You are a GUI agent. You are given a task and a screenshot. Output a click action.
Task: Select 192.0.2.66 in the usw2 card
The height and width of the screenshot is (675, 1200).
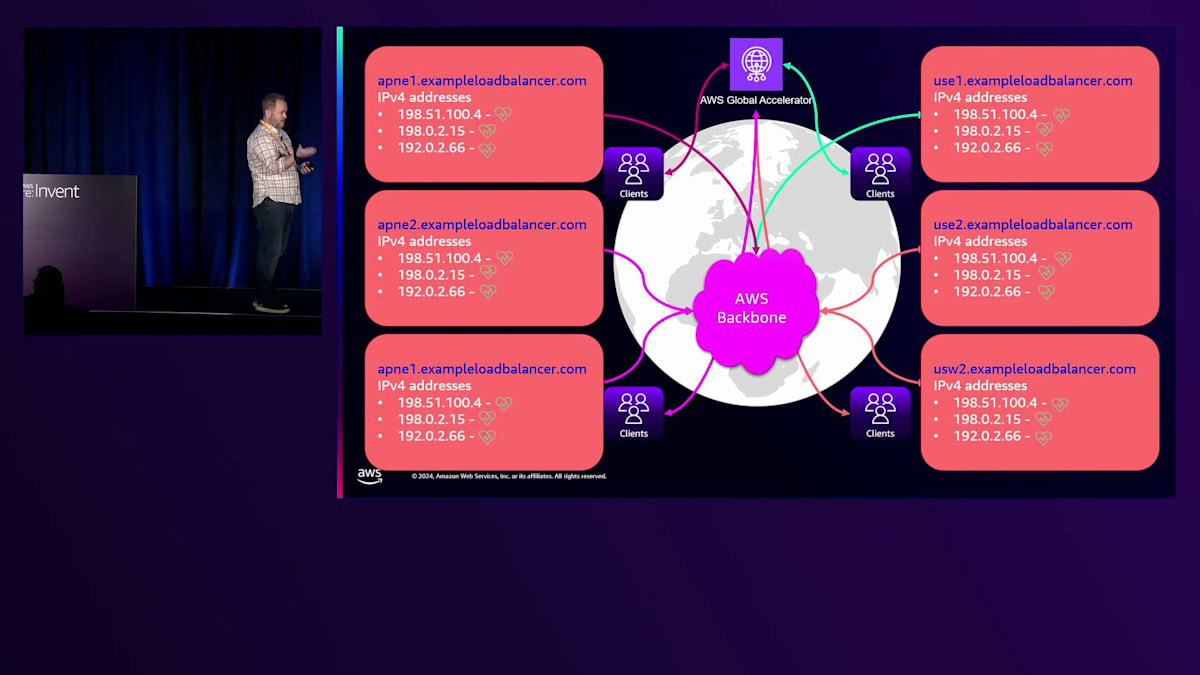(x=986, y=437)
